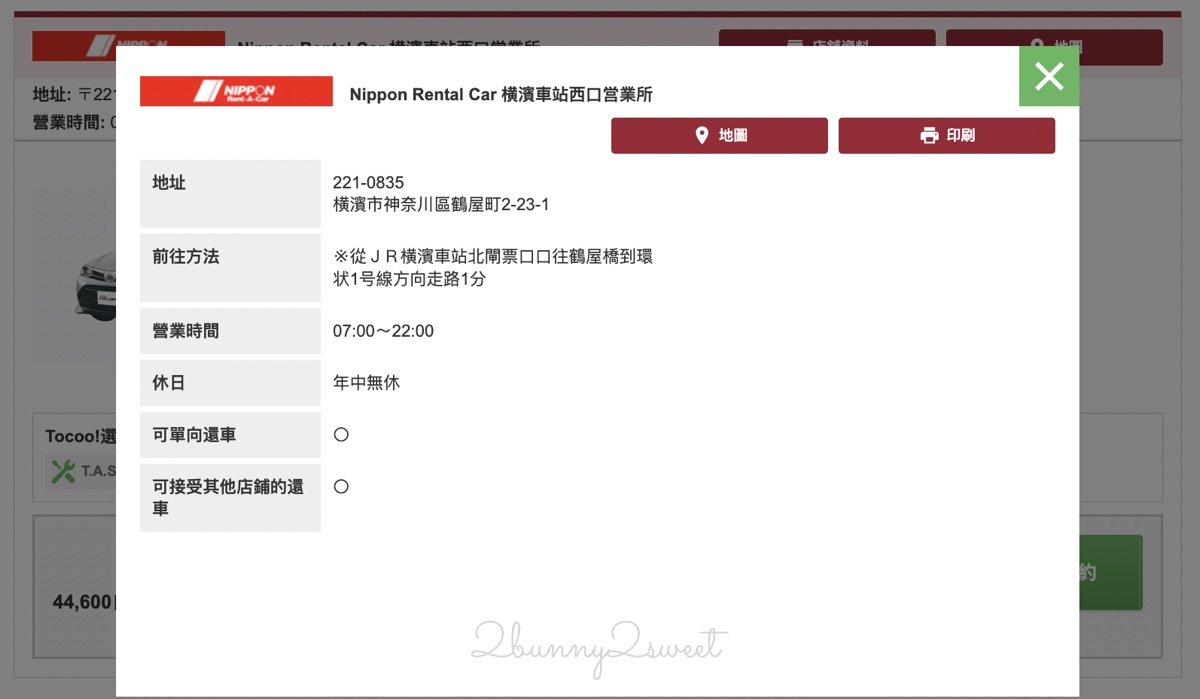Click the 可接受其他店鋪的還車 label cell
Image resolution: width=1200 pixels, height=699 pixels.
pyautogui.click(x=230, y=498)
